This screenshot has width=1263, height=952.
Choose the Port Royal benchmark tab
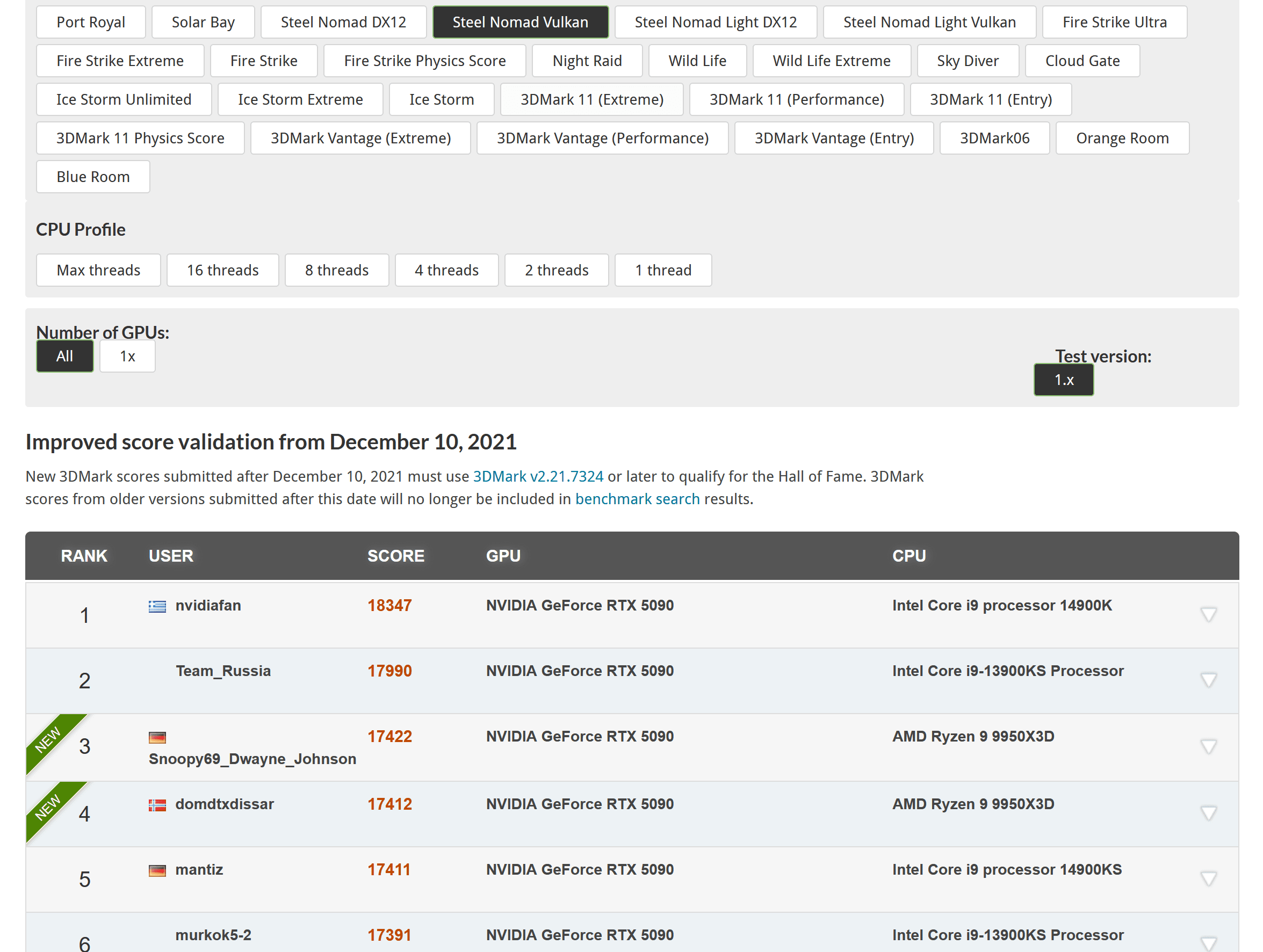(91, 22)
